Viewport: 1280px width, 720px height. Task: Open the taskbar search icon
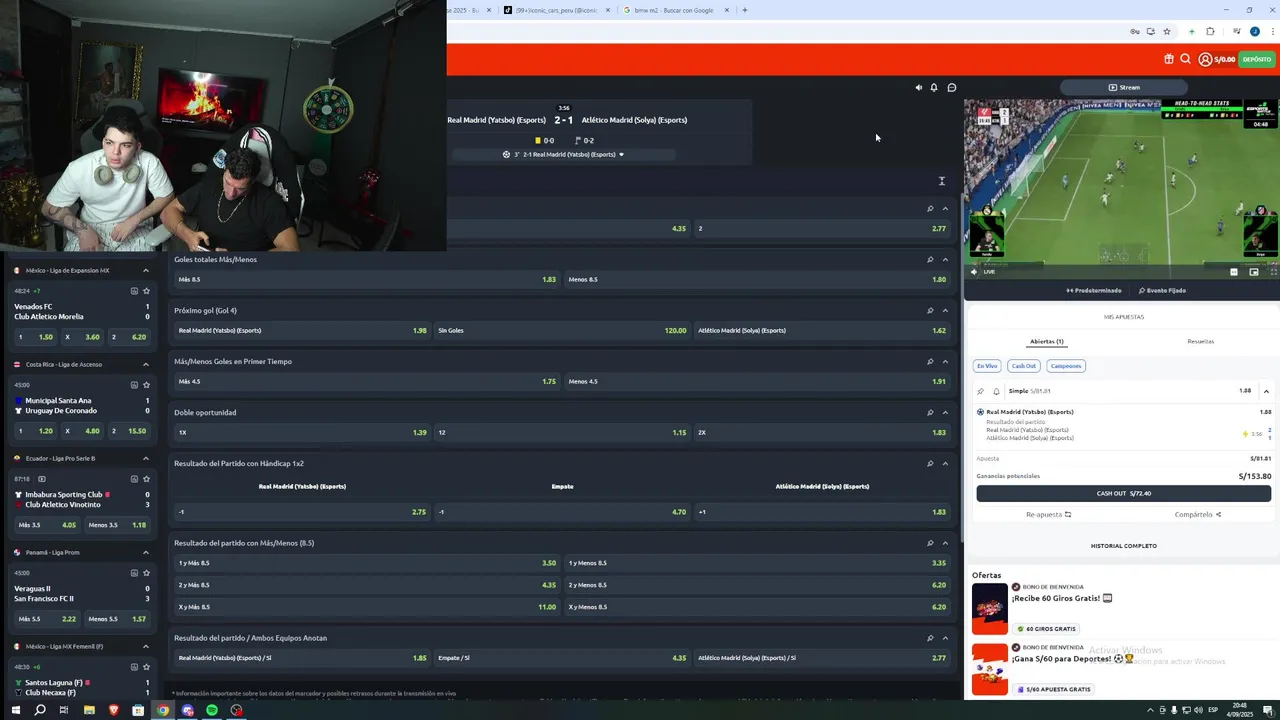[40, 710]
